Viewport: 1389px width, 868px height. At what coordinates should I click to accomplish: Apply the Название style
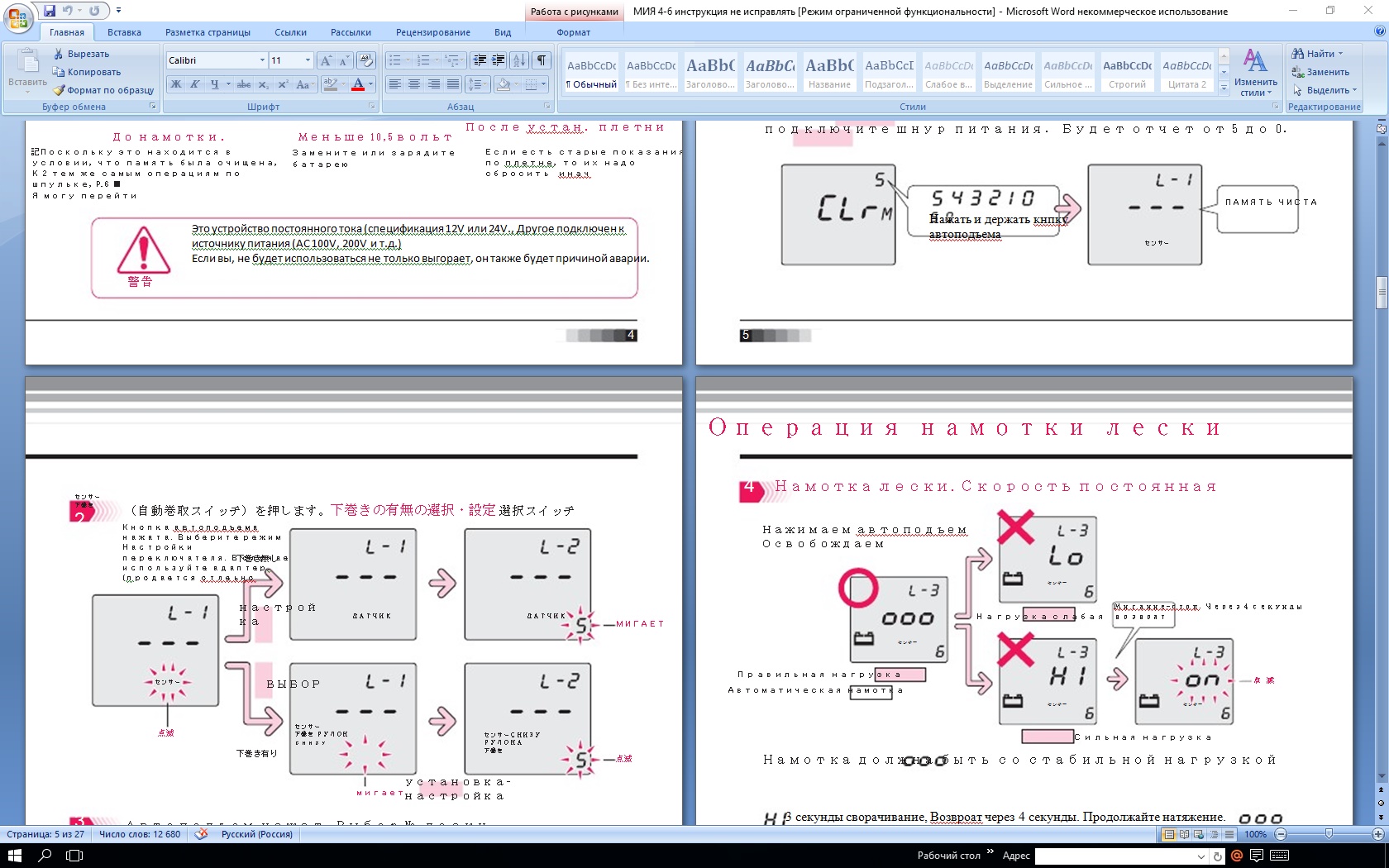coord(829,73)
